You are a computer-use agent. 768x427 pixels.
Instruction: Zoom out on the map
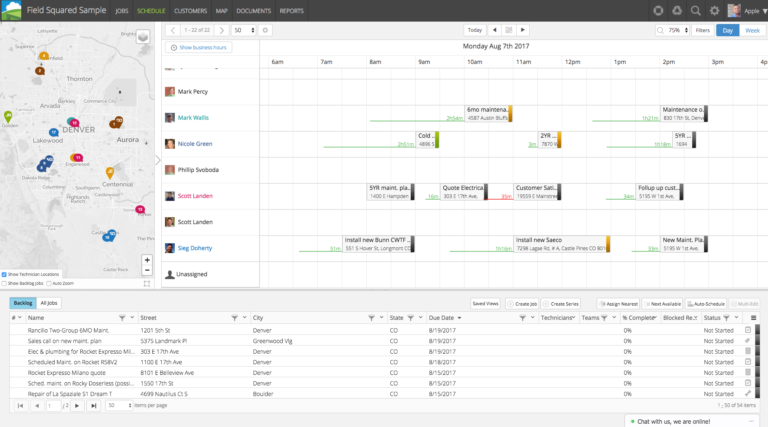click(147, 270)
